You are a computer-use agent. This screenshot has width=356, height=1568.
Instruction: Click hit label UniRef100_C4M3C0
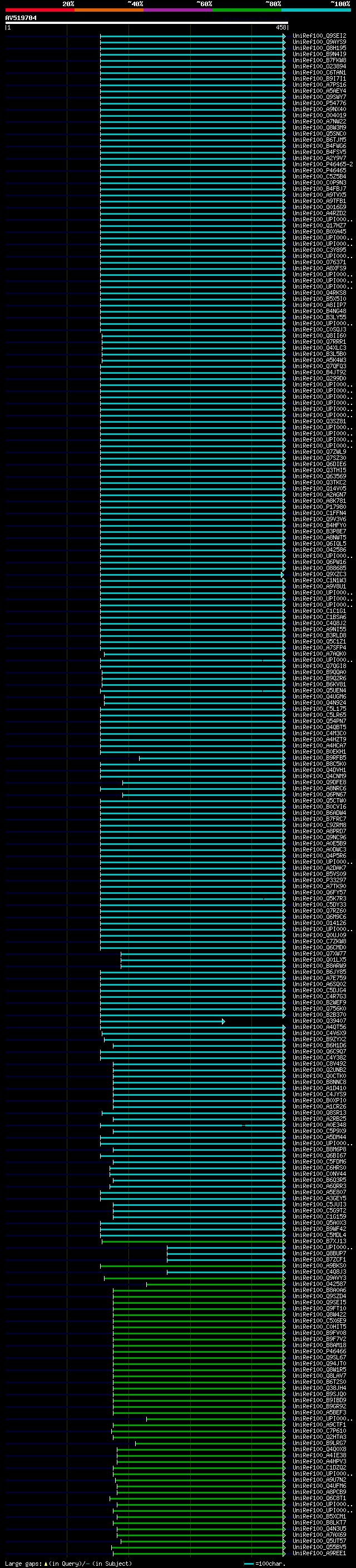pos(319,733)
